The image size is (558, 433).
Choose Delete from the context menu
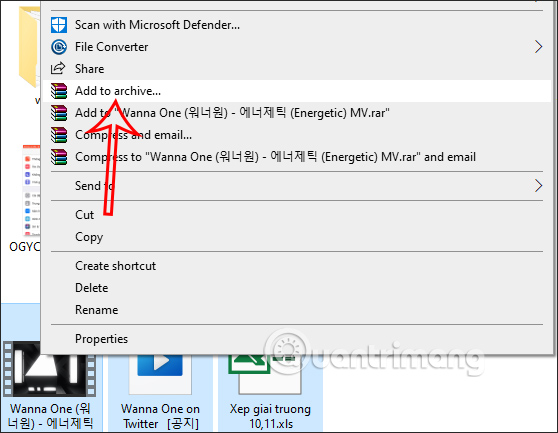[x=297, y=288]
